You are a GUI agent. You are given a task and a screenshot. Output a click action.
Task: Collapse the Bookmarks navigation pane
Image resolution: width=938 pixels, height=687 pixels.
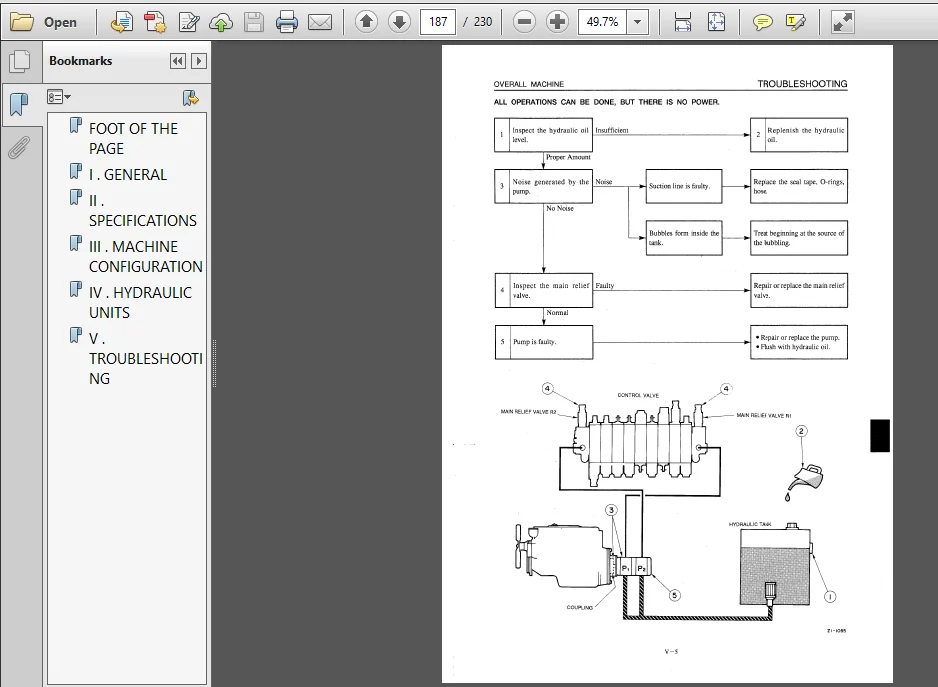[x=178, y=61]
